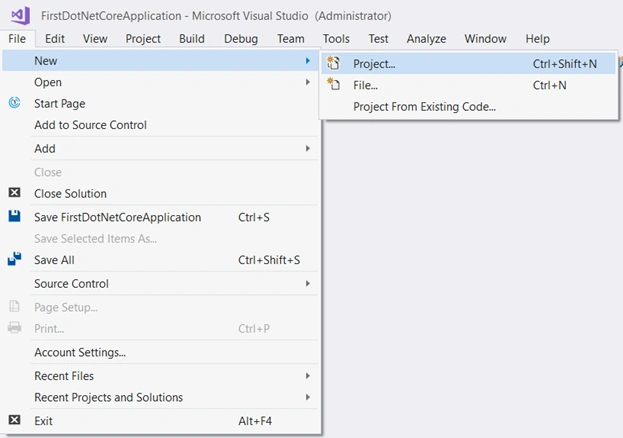Click the New Project icon in submenu
Viewport: 623px width, 438px height.
tap(333, 63)
